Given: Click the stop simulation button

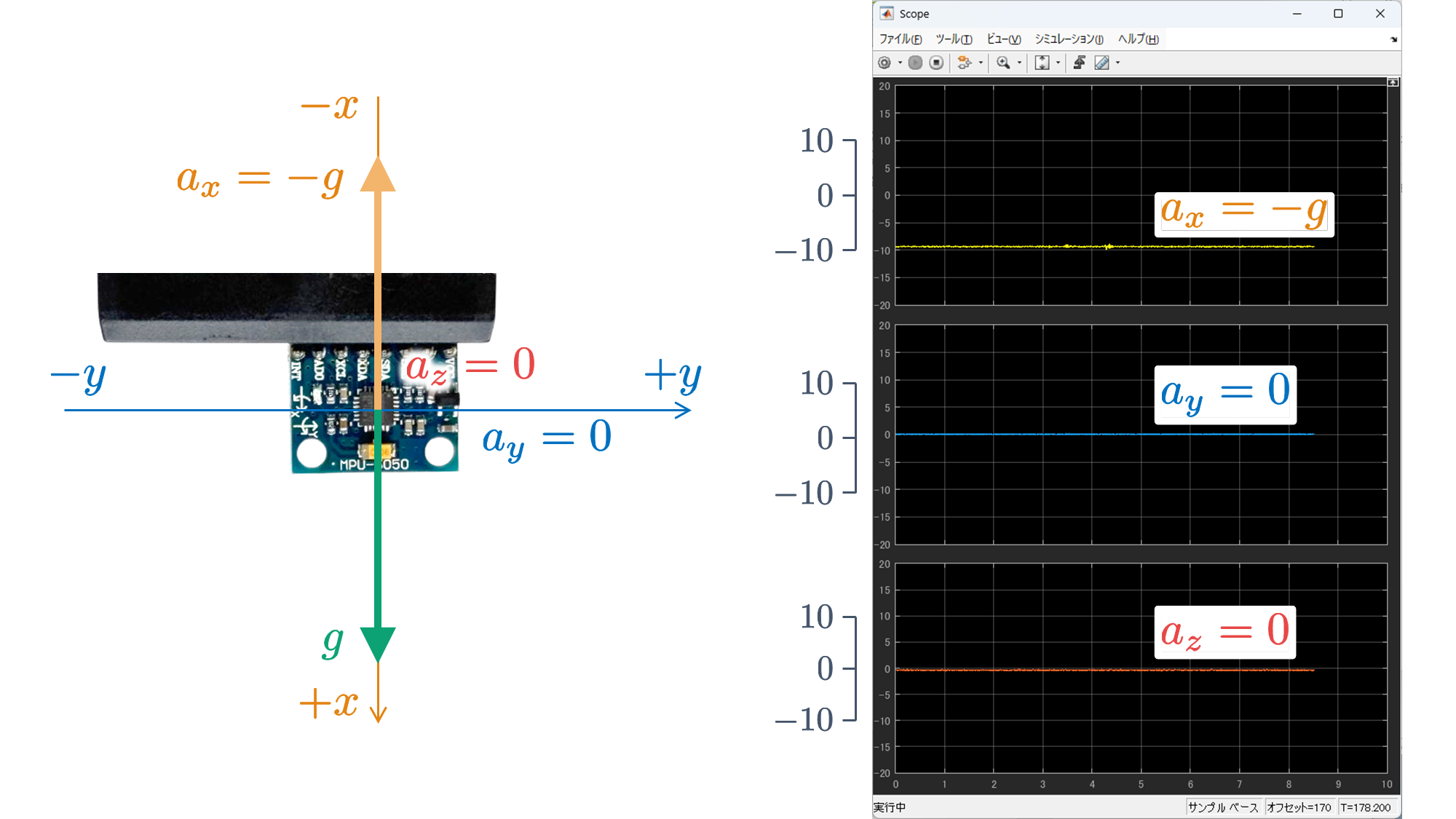Looking at the screenshot, I should pyautogui.click(x=937, y=63).
